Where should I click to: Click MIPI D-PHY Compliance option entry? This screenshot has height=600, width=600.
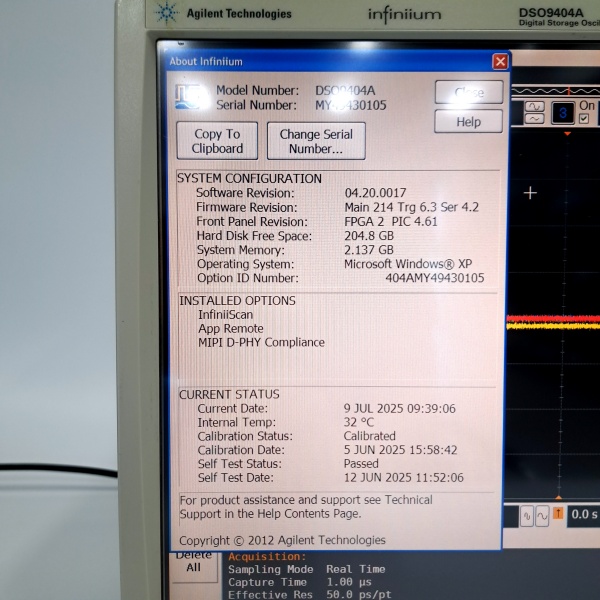(x=261, y=342)
